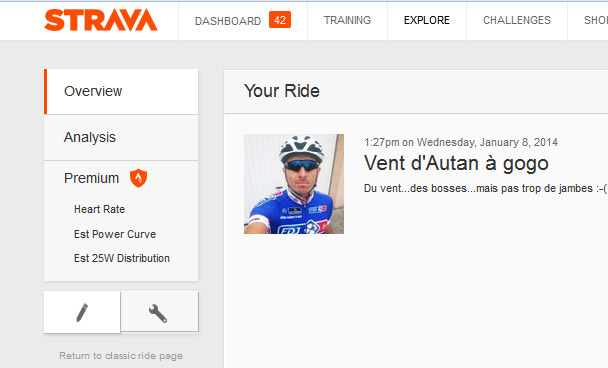Click the Strava logo
Viewport: 608px width, 368px height.
pyautogui.click(x=101, y=20)
